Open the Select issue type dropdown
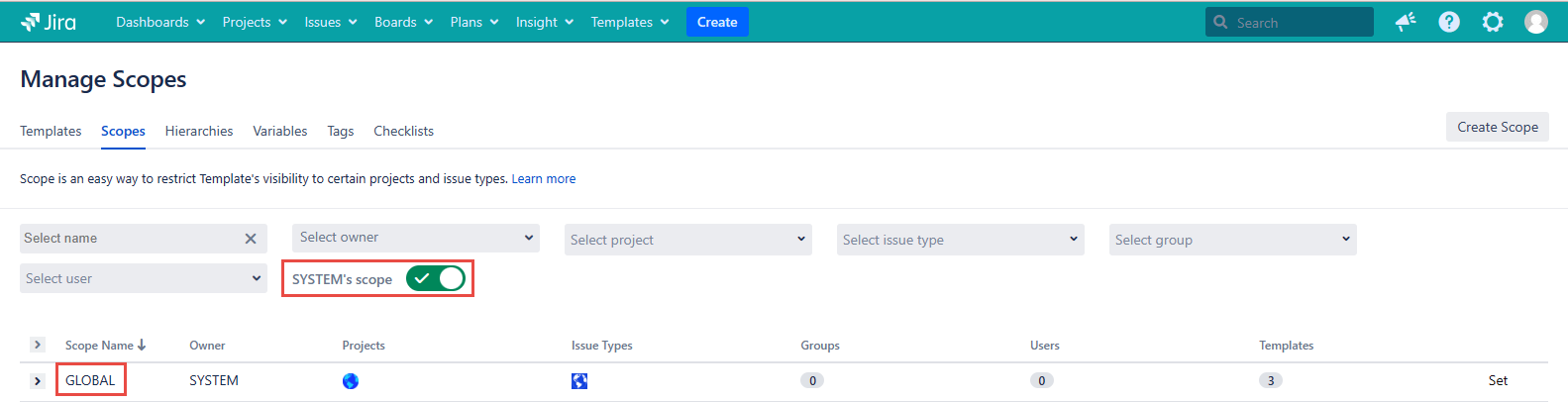The image size is (1568, 402). click(x=961, y=240)
